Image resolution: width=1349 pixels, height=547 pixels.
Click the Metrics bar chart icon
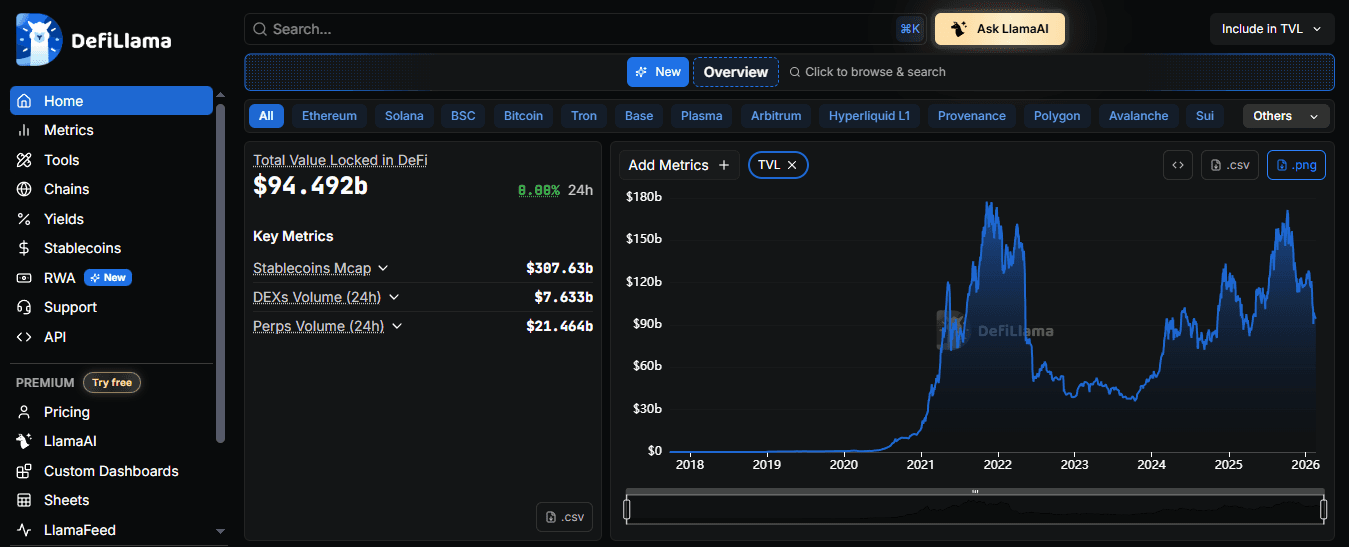[24, 130]
